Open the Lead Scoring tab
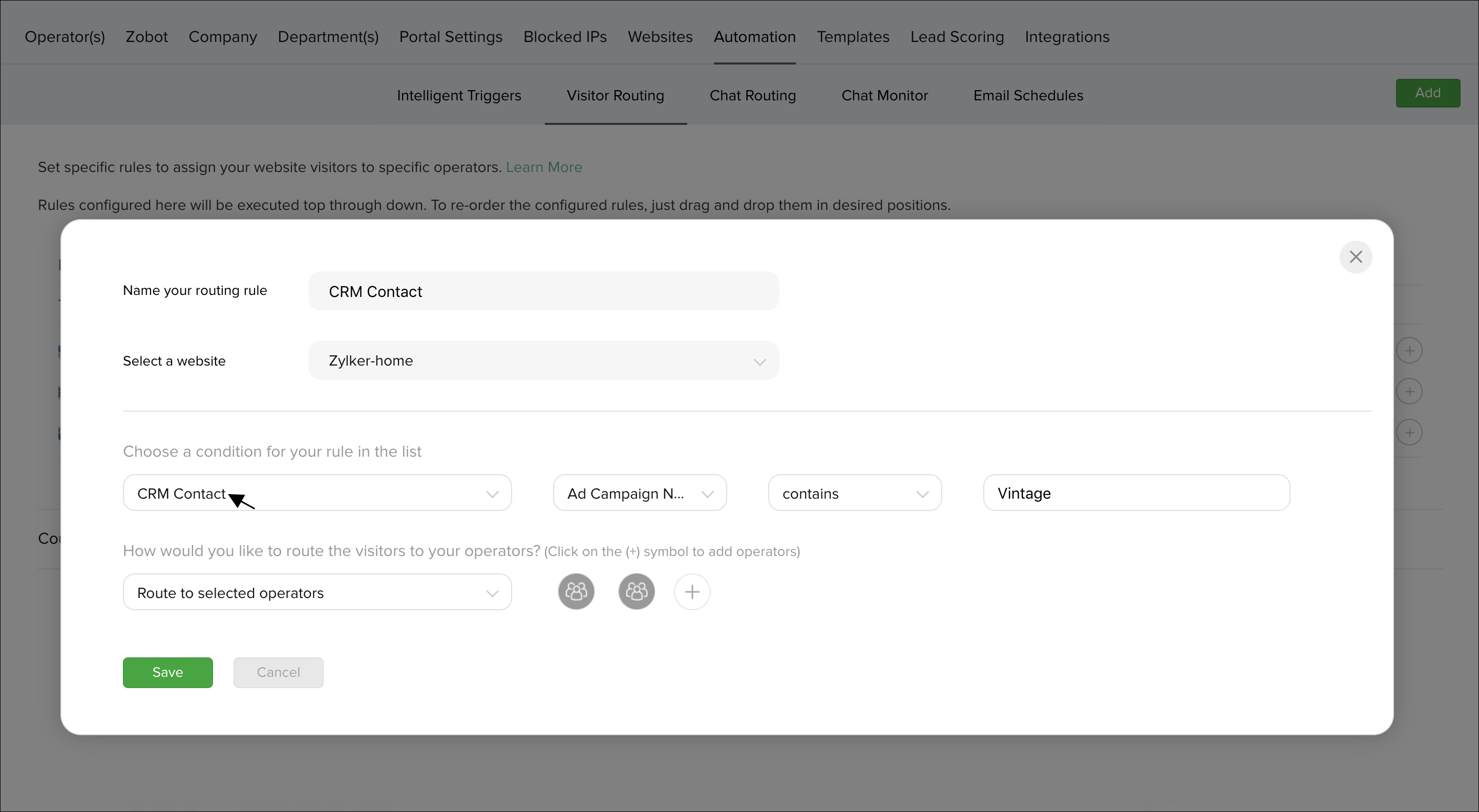 coord(957,37)
